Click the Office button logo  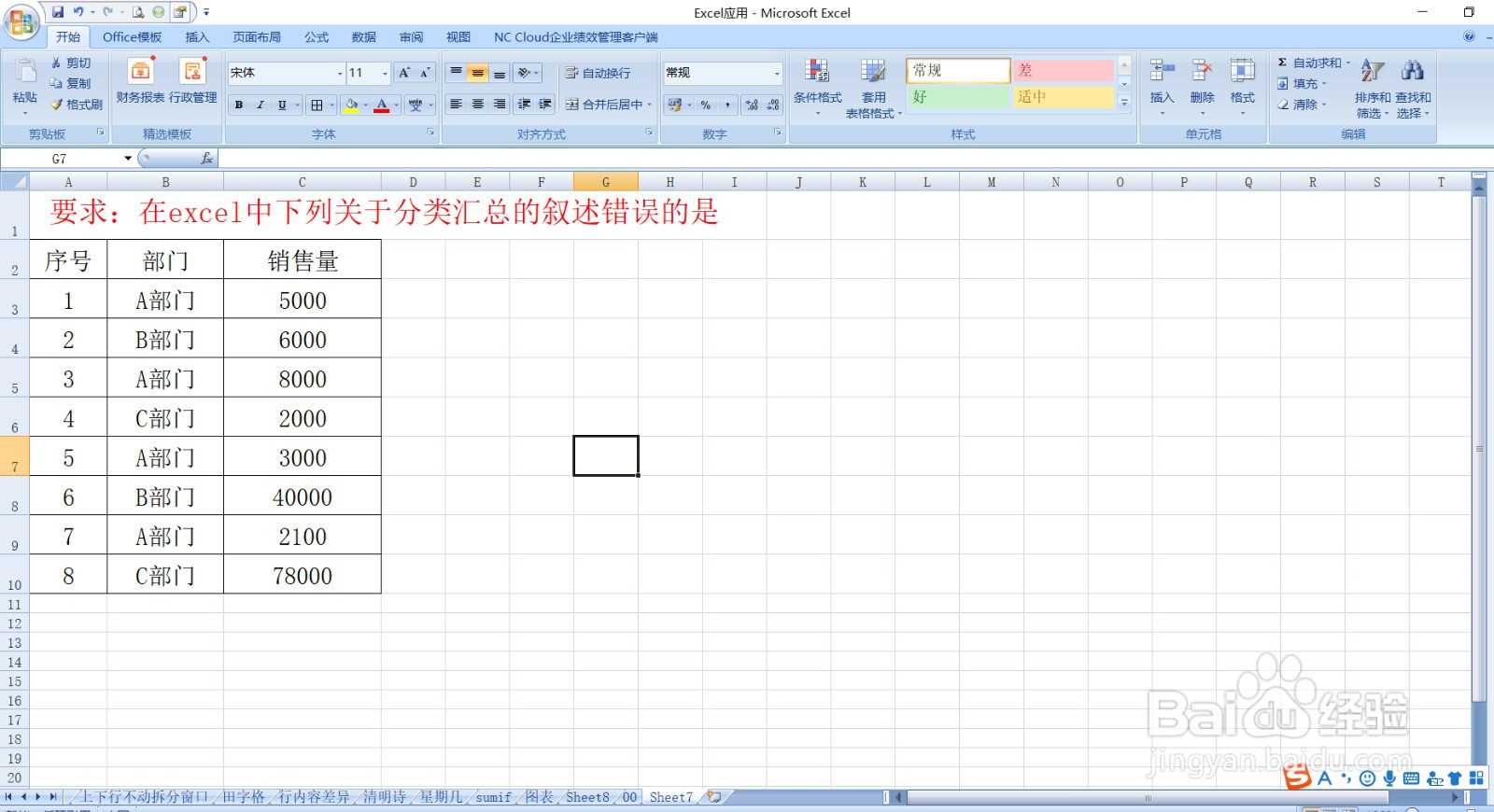pyautogui.click(x=21, y=22)
